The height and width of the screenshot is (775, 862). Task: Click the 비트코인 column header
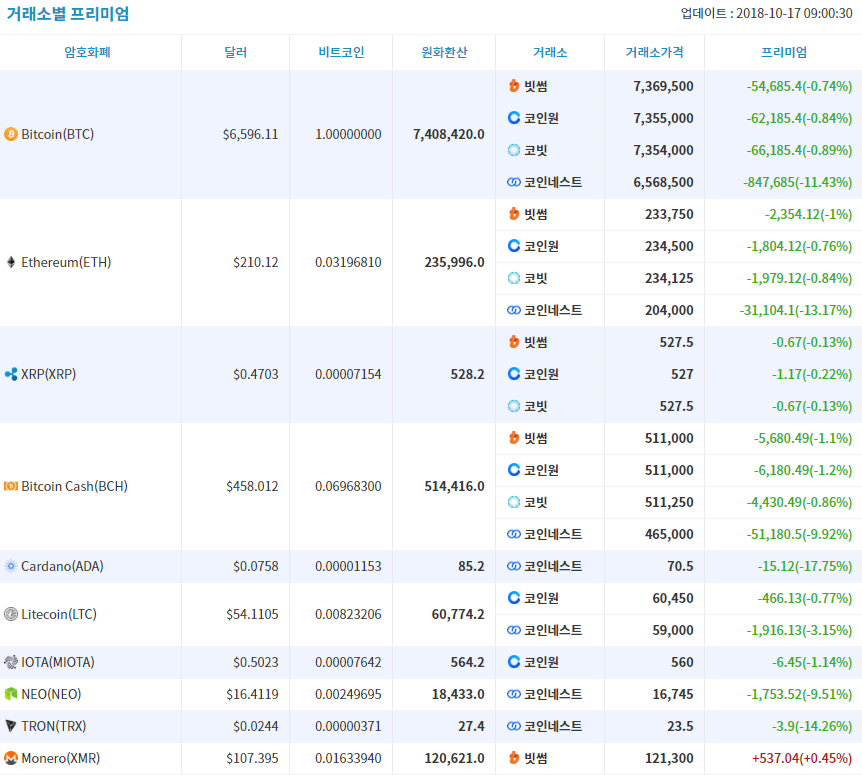(341, 52)
